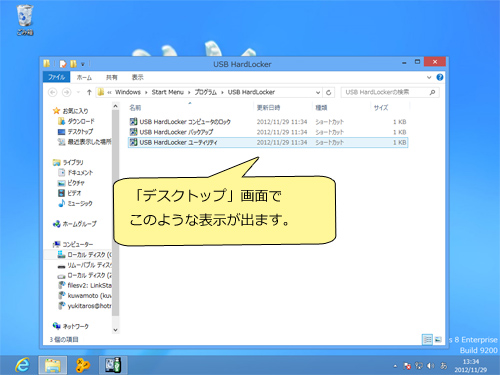500x375 pixels.
Task: Click the USB HardLocker breadcrumb segment
Action: tap(251, 92)
